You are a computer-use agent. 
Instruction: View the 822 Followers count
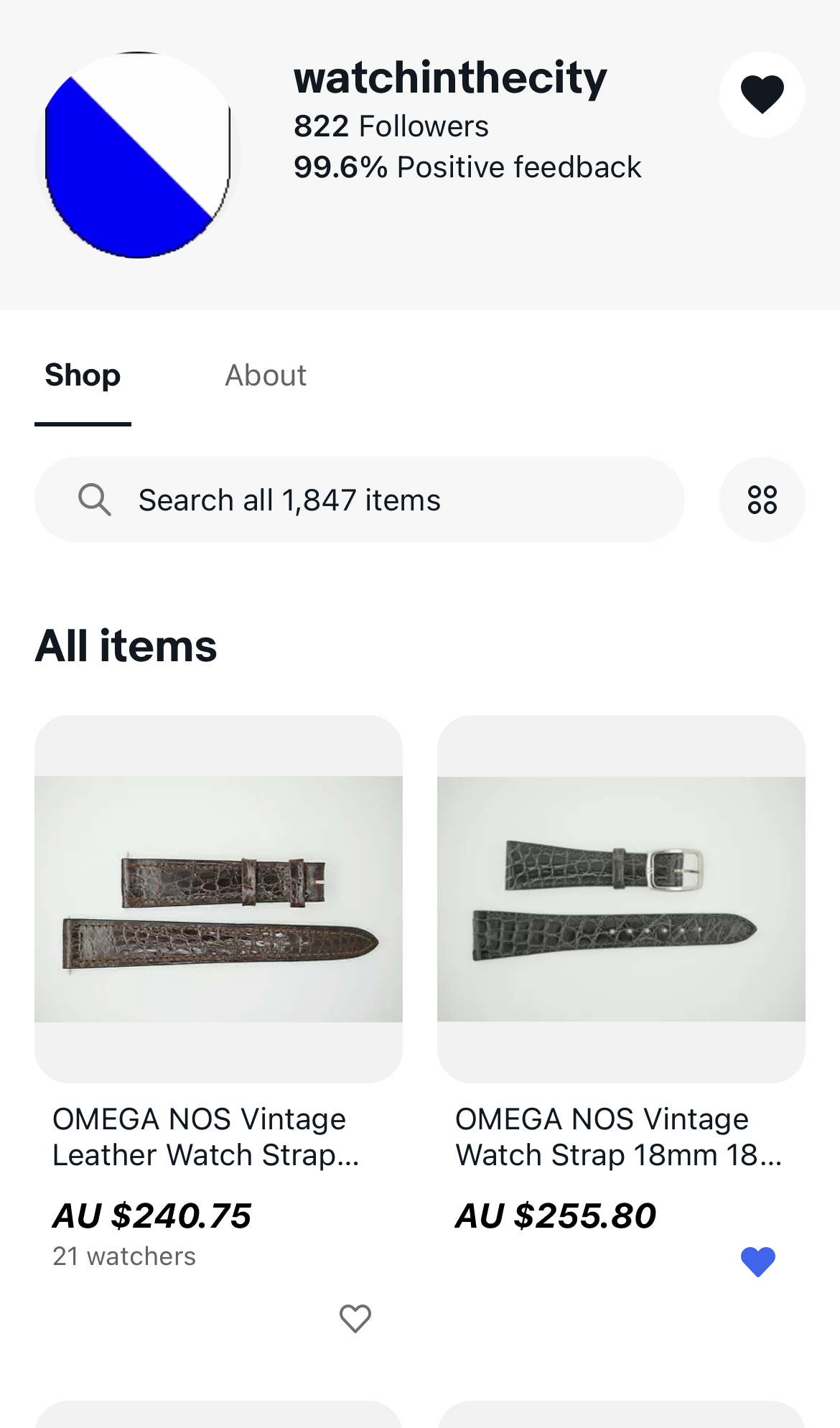(391, 126)
